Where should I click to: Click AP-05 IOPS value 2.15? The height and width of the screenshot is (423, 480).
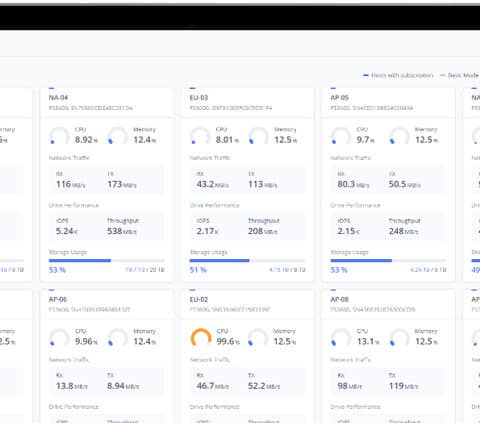[x=348, y=231]
